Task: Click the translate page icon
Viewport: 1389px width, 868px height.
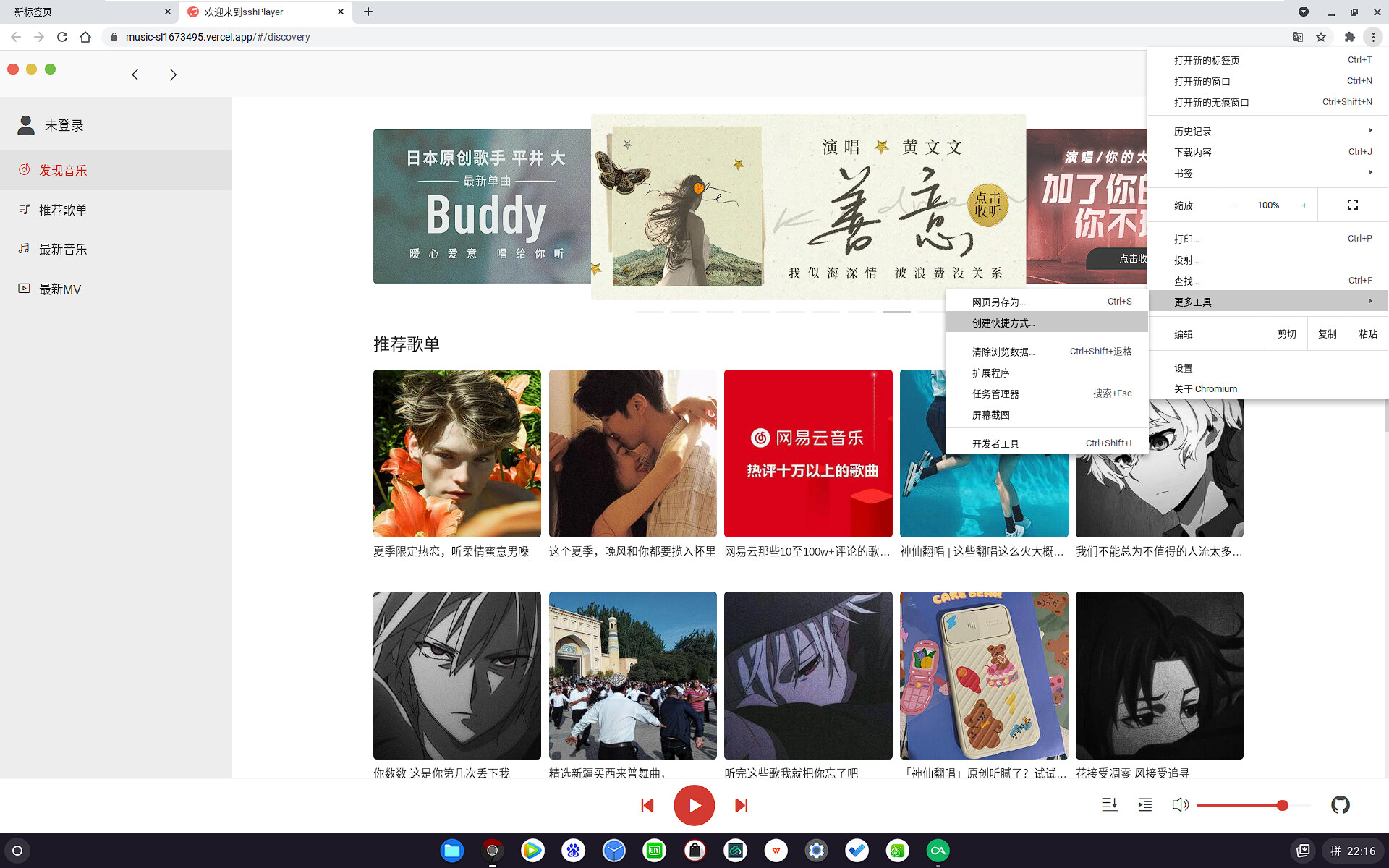Action: coord(1298,37)
